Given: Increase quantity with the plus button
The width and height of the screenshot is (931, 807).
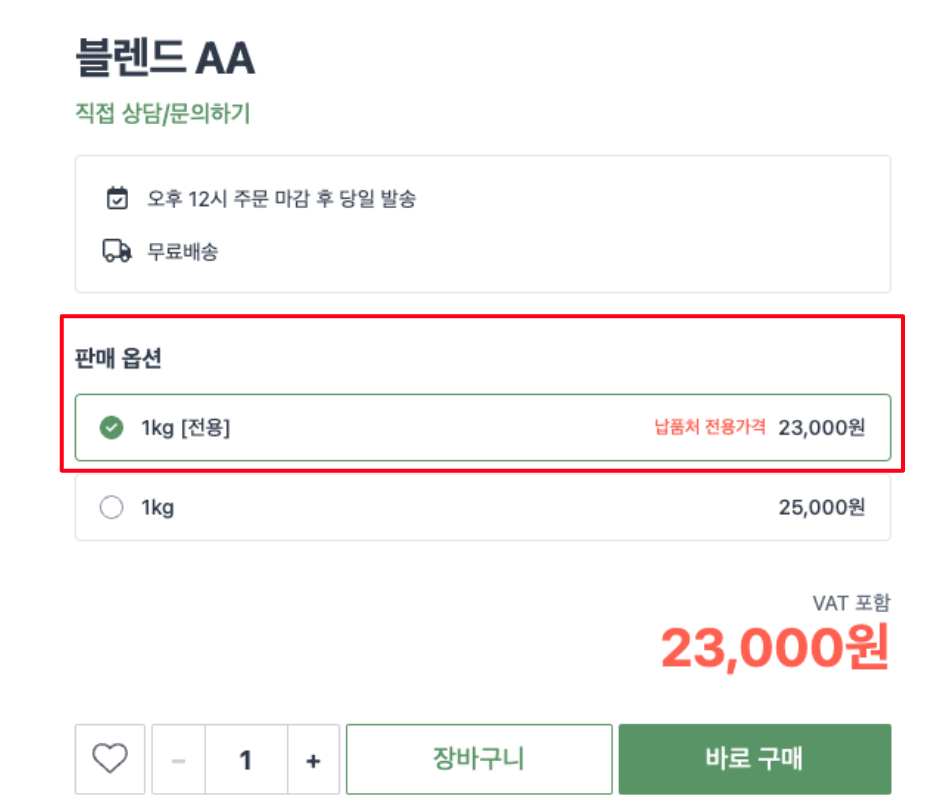Looking at the screenshot, I should tap(314, 759).
